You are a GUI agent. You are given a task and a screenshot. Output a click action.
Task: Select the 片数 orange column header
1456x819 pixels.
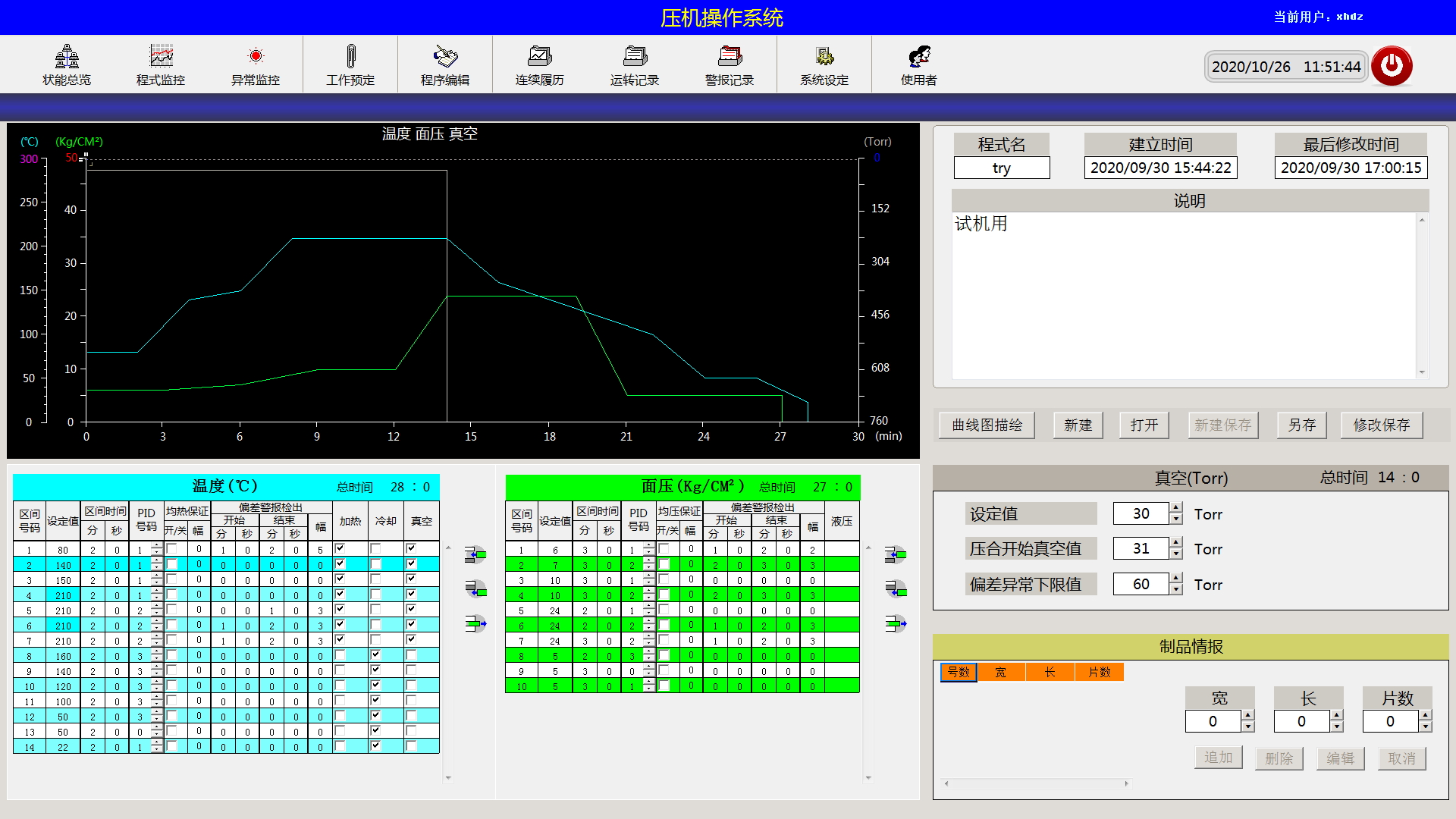pyautogui.click(x=1099, y=672)
